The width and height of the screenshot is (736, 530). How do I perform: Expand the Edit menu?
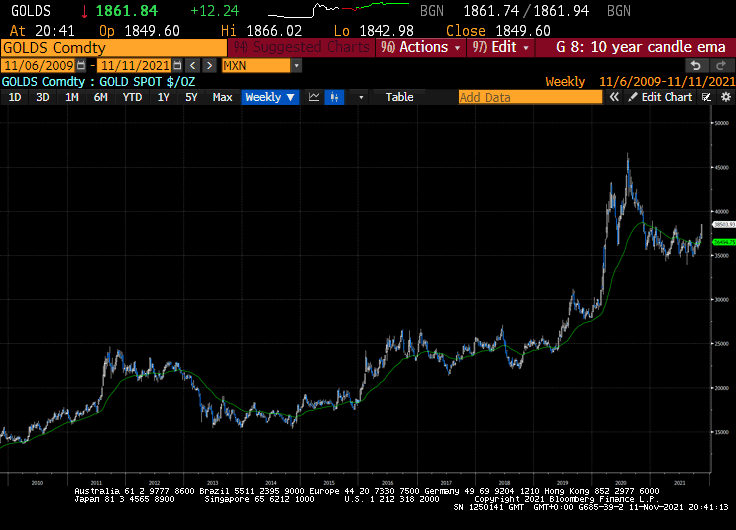point(500,47)
